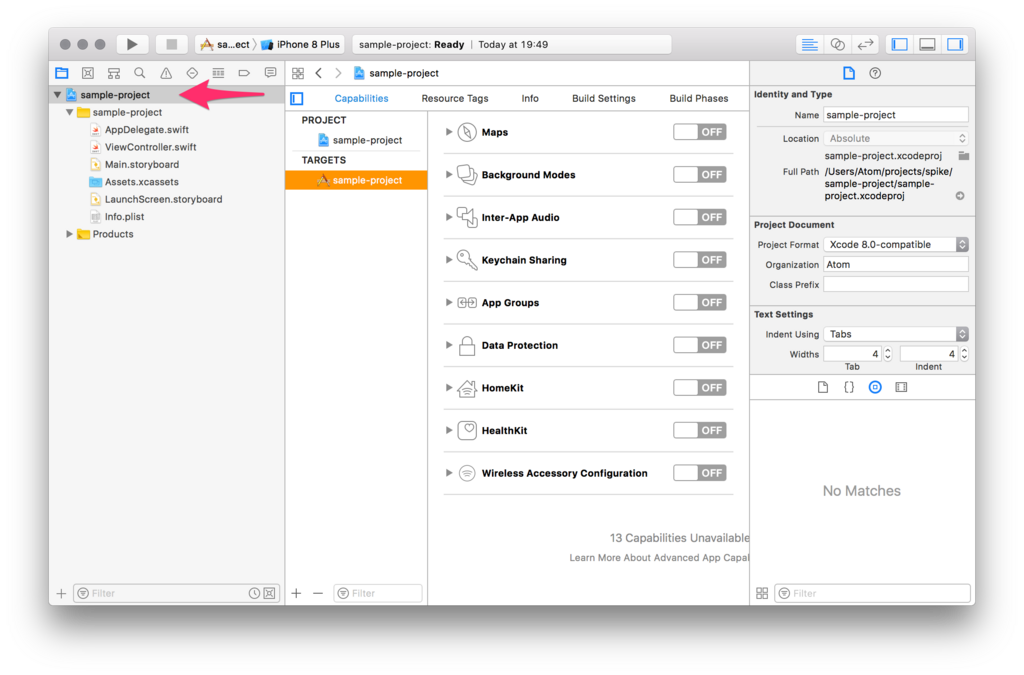This screenshot has height=675, width=1024.
Task: Open Learn More About Advanced App Capabilities
Action: (659, 557)
